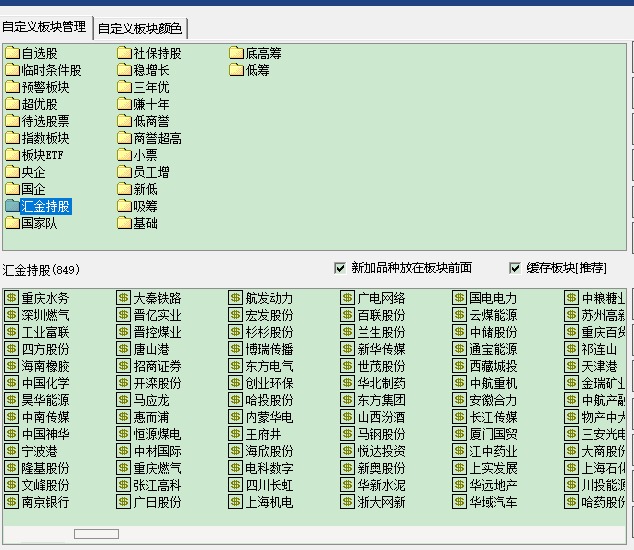Open the 底高筹 folder icon

tap(237, 53)
